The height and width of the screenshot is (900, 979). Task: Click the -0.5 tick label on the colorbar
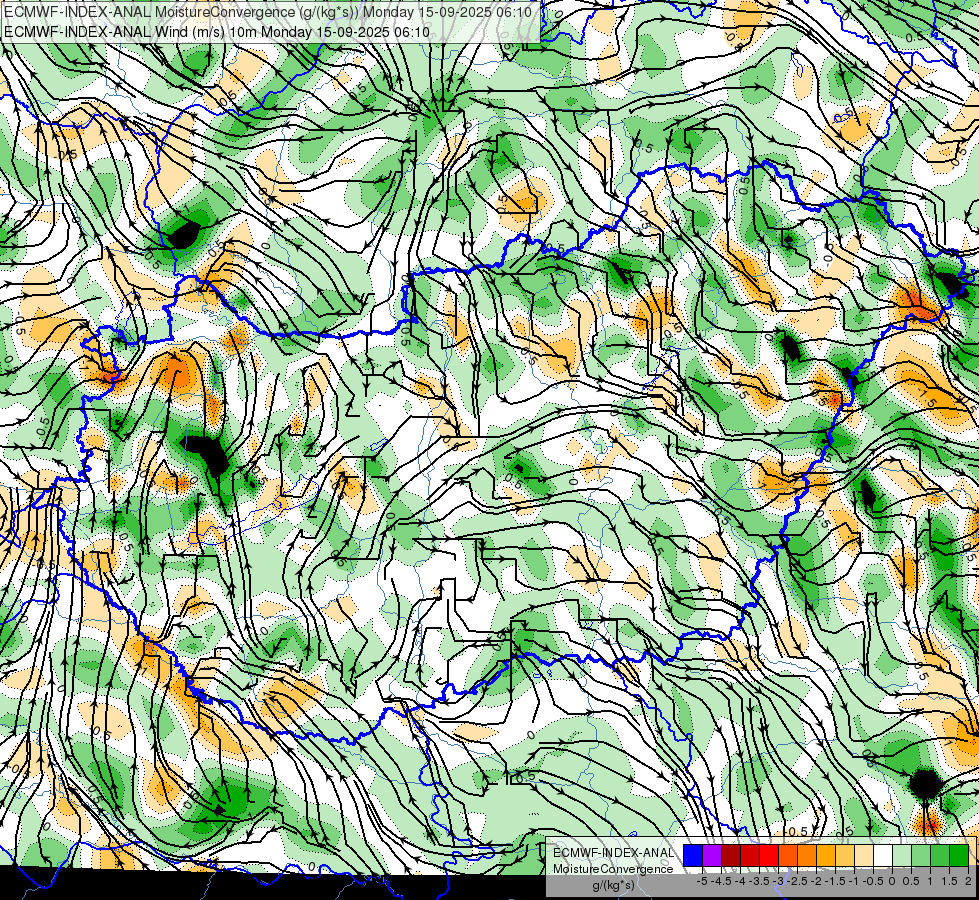873,881
